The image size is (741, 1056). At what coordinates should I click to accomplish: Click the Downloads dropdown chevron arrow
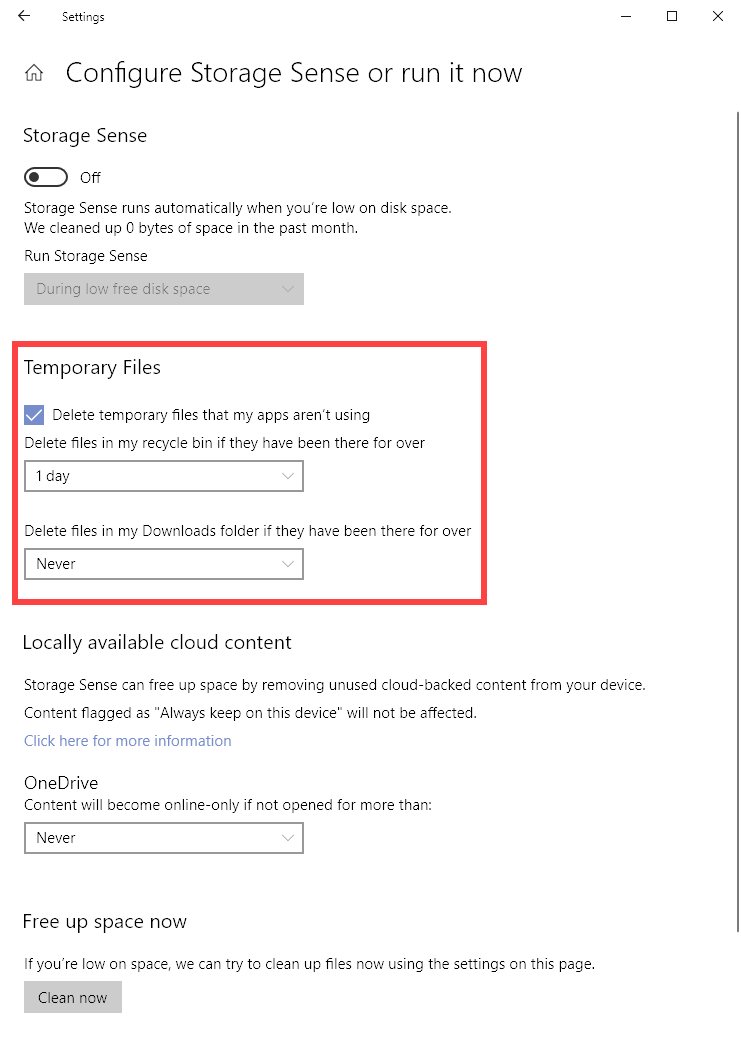coord(288,564)
